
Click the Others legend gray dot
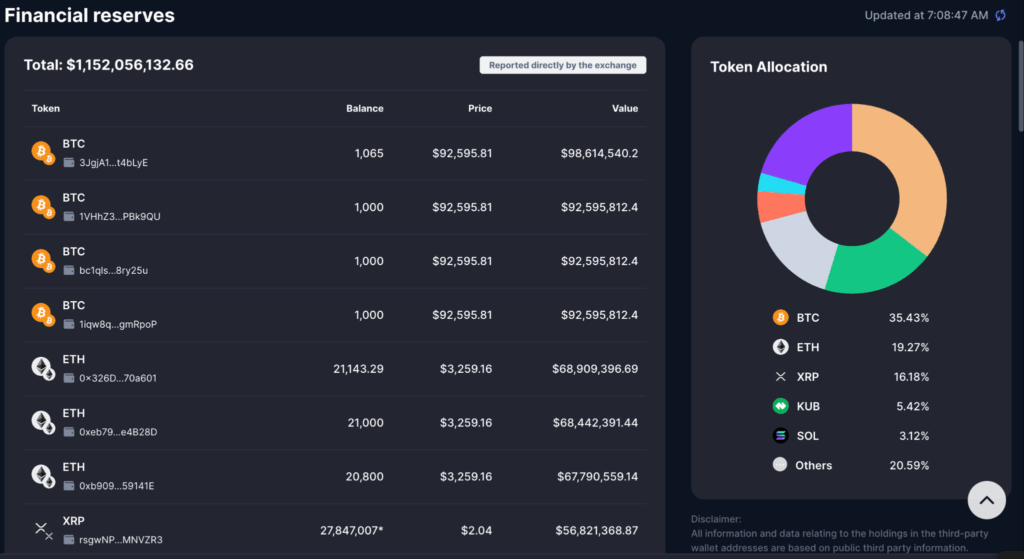point(780,465)
